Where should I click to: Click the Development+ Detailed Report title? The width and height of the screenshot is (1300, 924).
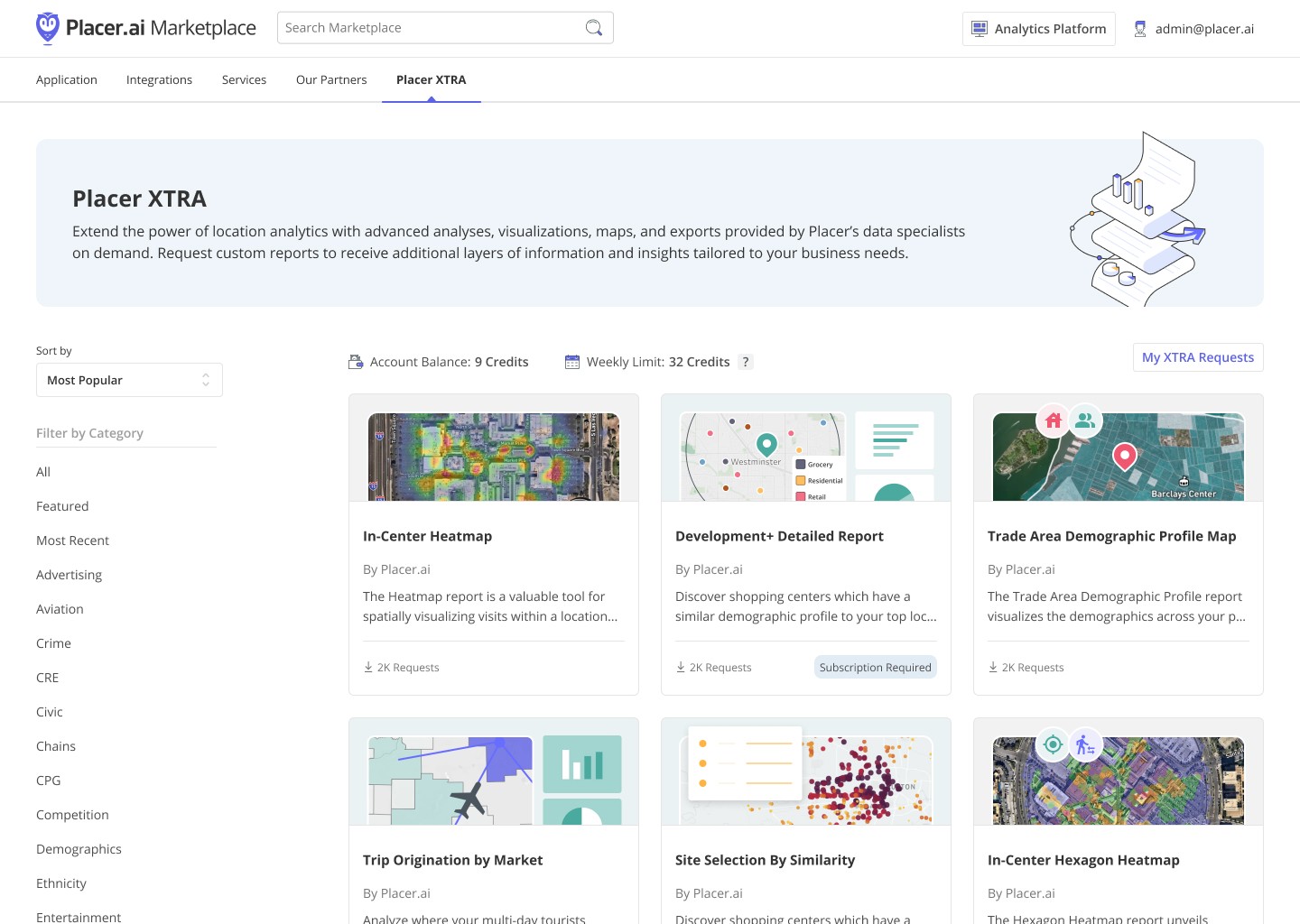click(779, 536)
